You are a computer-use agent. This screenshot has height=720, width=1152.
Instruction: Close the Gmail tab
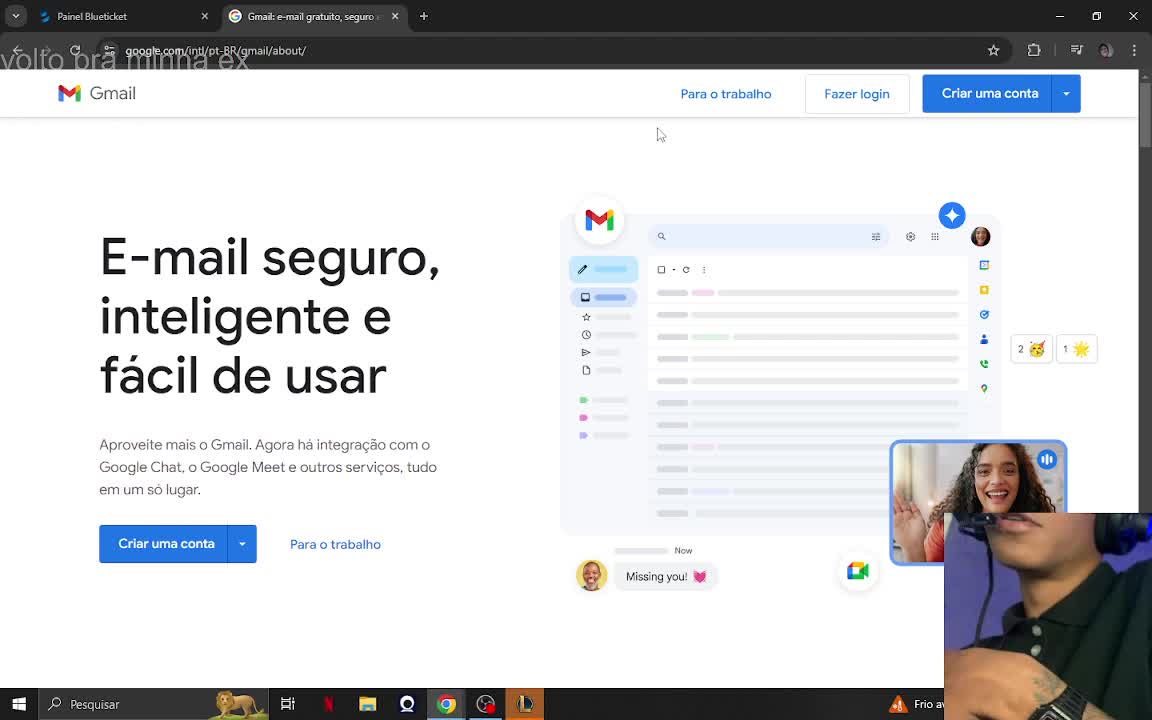tap(395, 16)
